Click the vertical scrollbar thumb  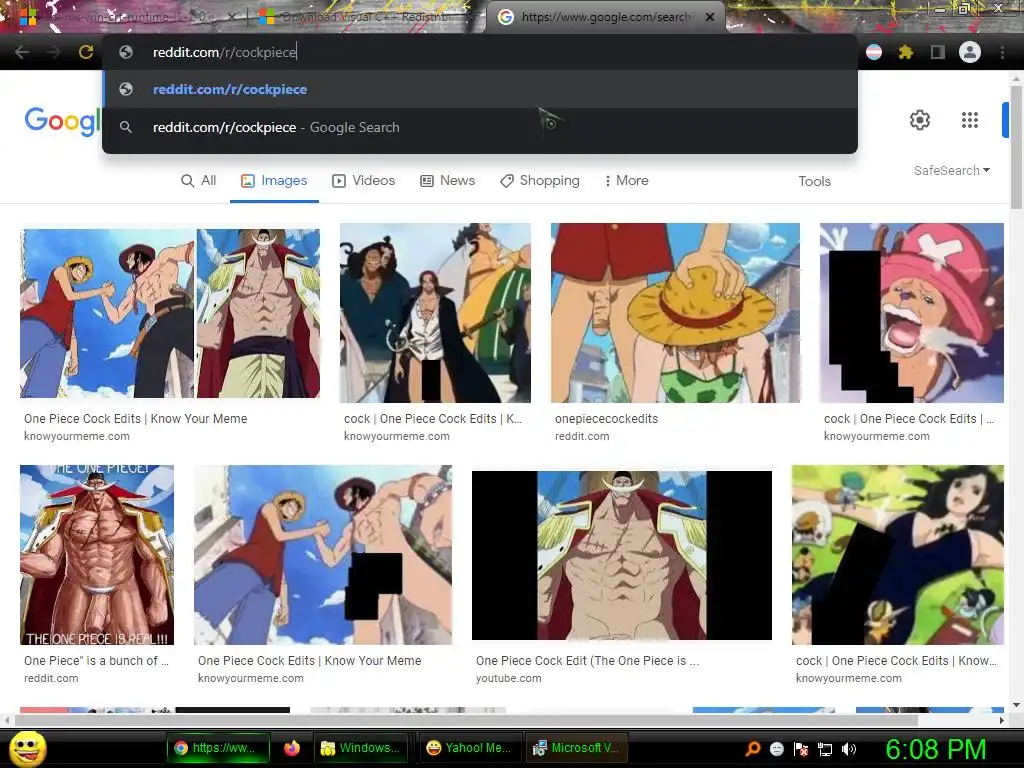click(1016, 148)
